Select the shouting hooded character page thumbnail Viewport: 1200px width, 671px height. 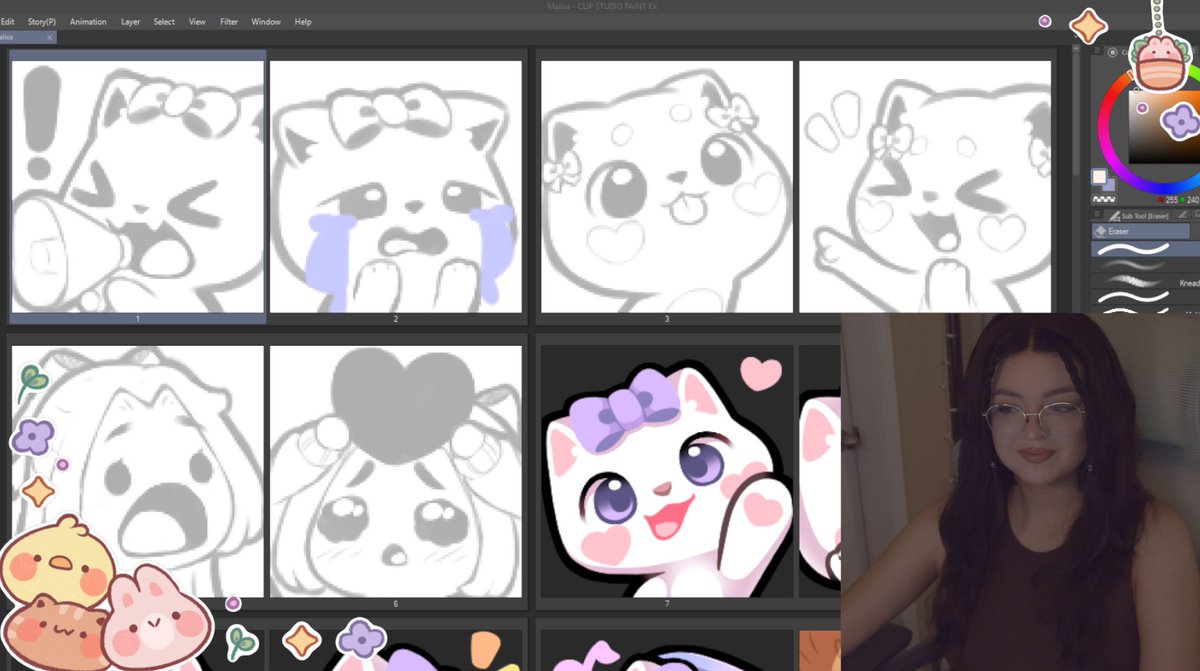138,471
